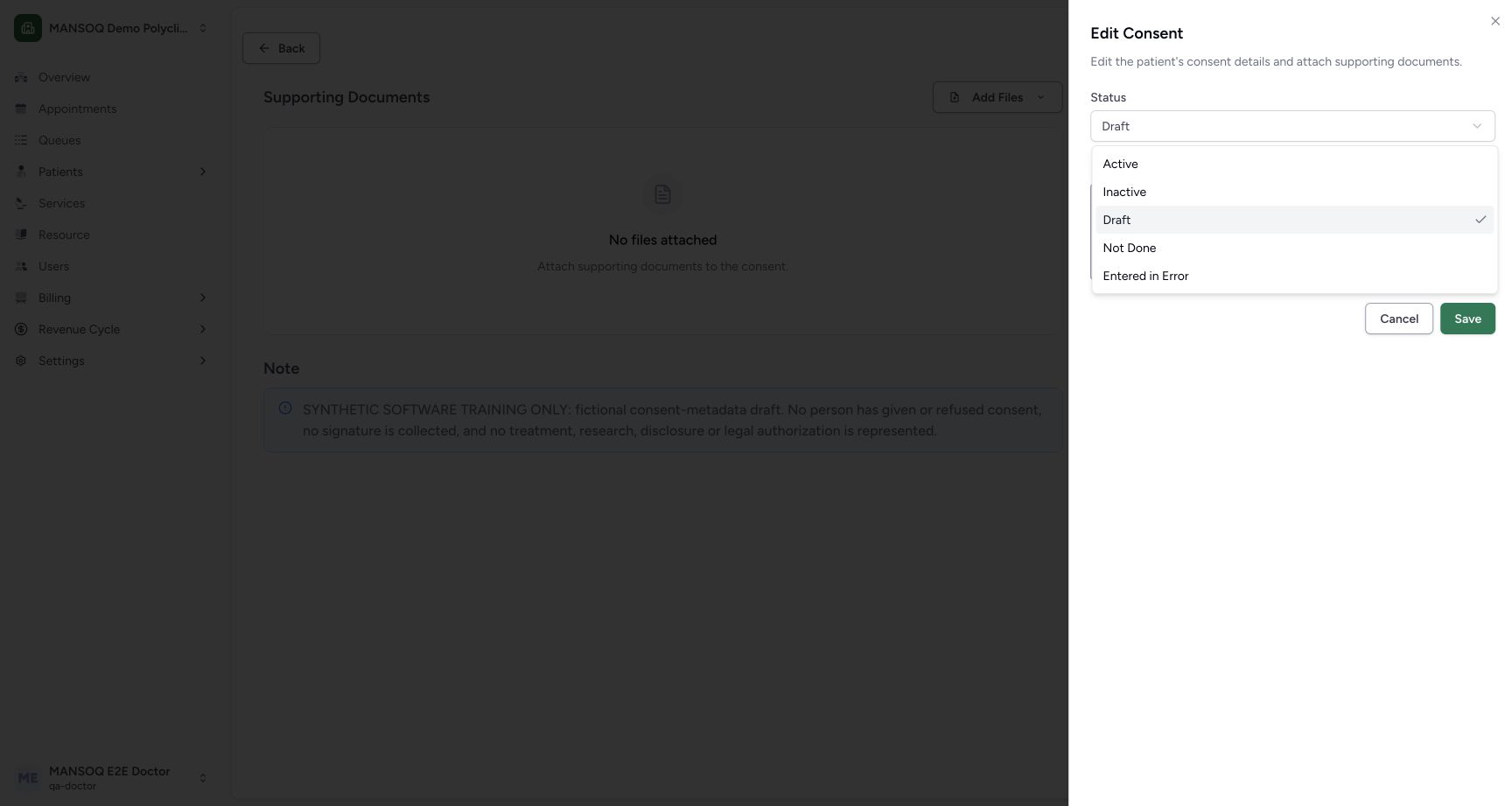The width and height of the screenshot is (1512, 806).
Task: Open the MANSOQ Demo Polyclinic switcher
Action: [x=112, y=28]
